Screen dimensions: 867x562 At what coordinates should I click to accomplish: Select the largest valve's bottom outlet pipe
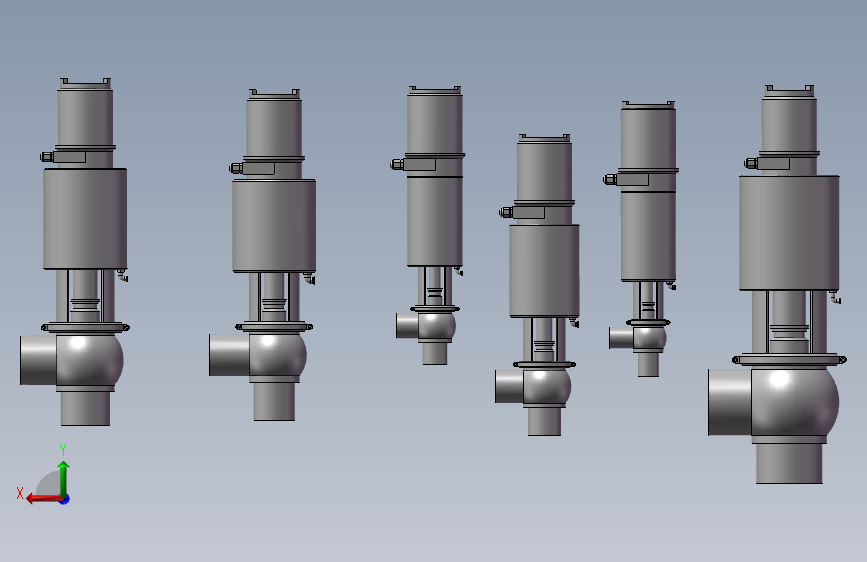click(789, 464)
